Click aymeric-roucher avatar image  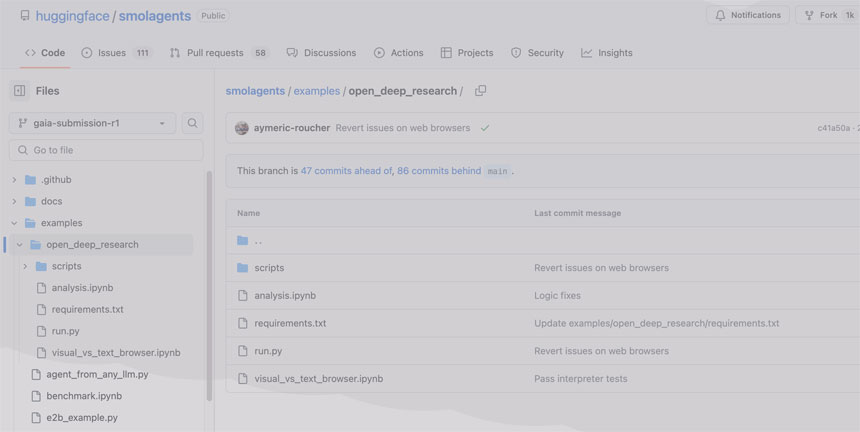click(242, 128)
